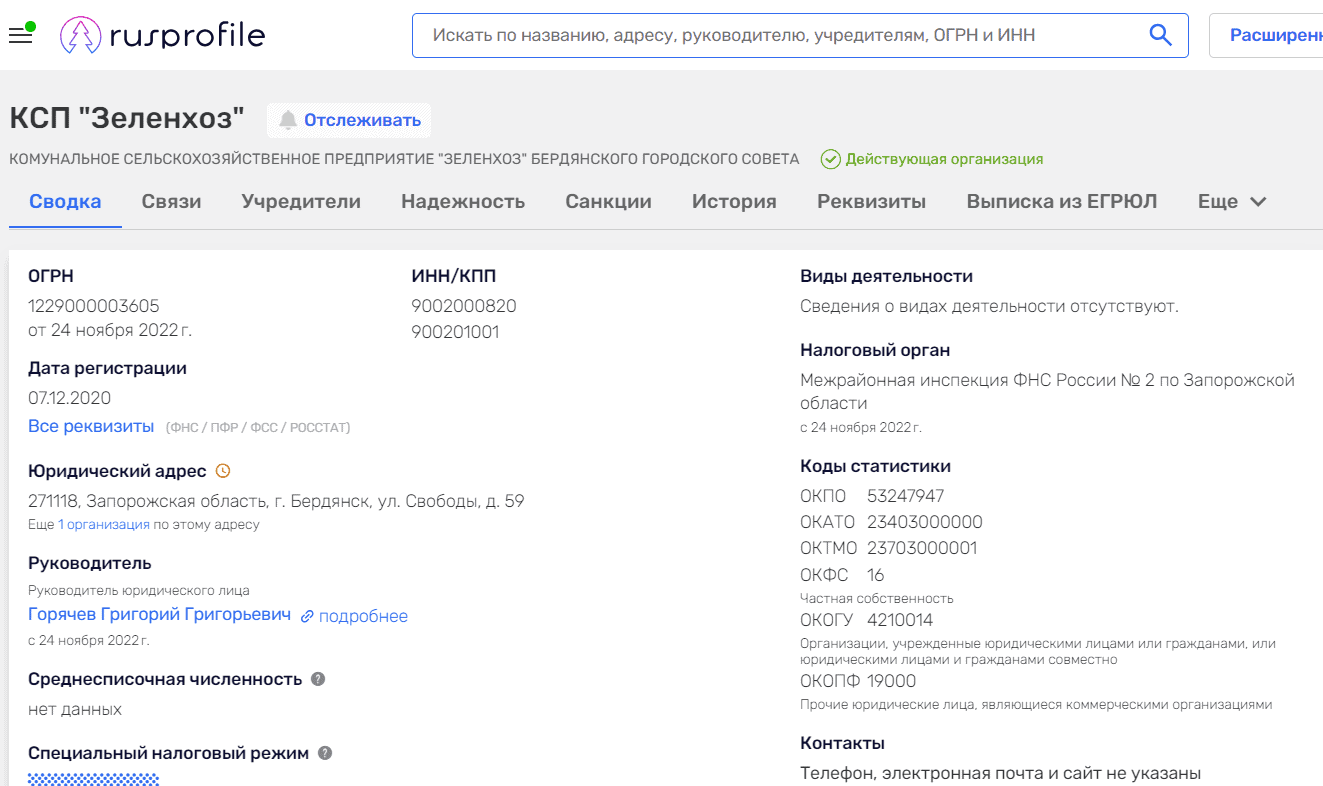Expand the Еще tab dropdown
Viewport: 1323px width, 786px height.
(1232, 201)
